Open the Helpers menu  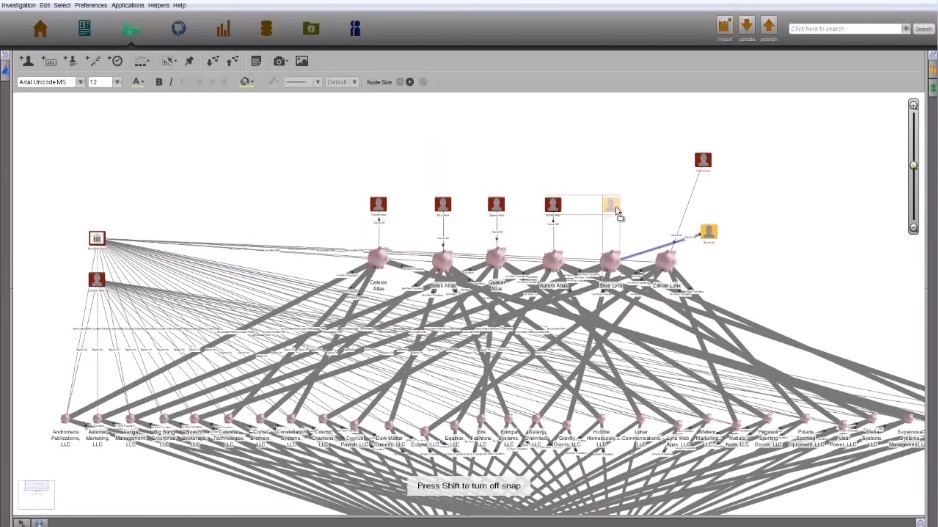coord(159,5)
